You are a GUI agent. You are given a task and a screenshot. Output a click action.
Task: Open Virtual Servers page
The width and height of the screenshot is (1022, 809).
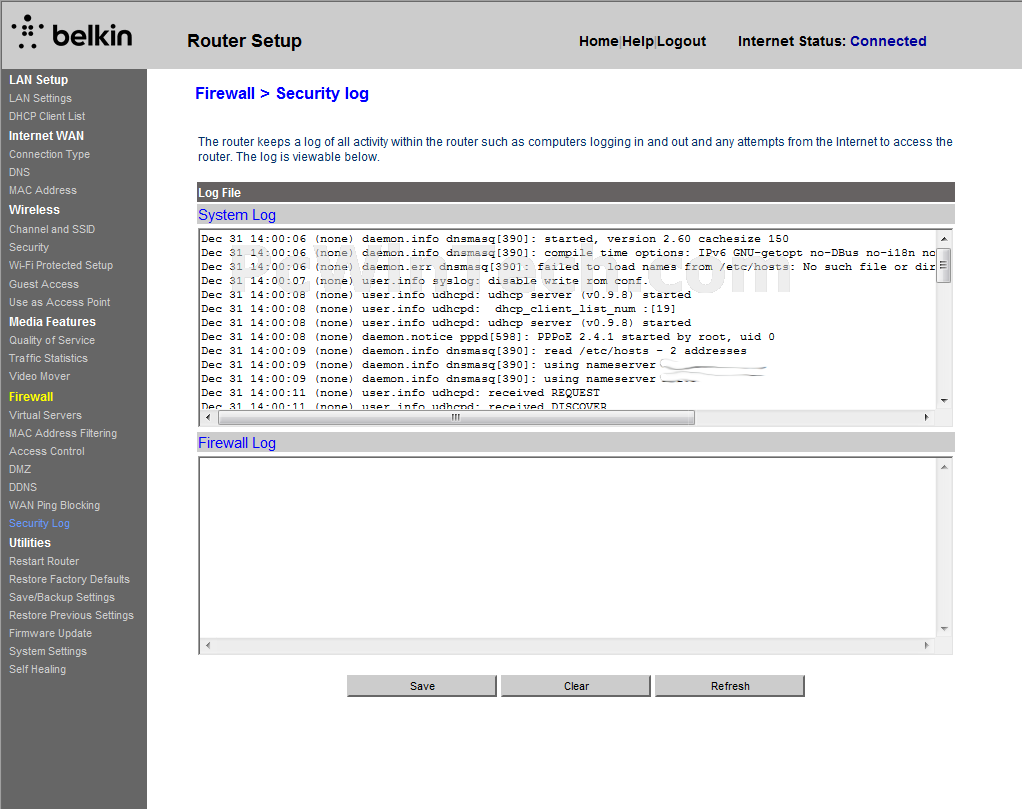click(46, 415)
